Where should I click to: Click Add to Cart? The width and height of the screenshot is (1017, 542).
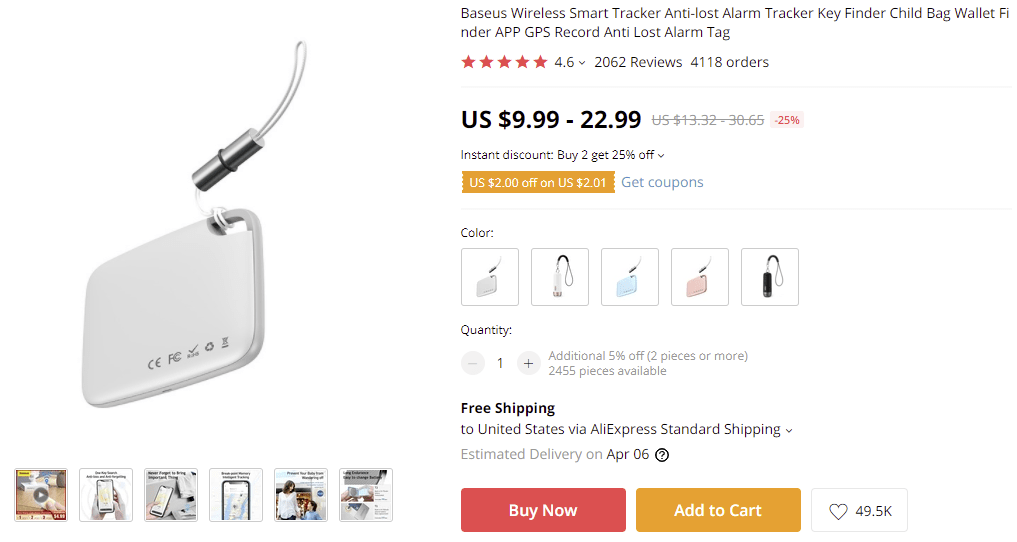(x=718, y=510)
